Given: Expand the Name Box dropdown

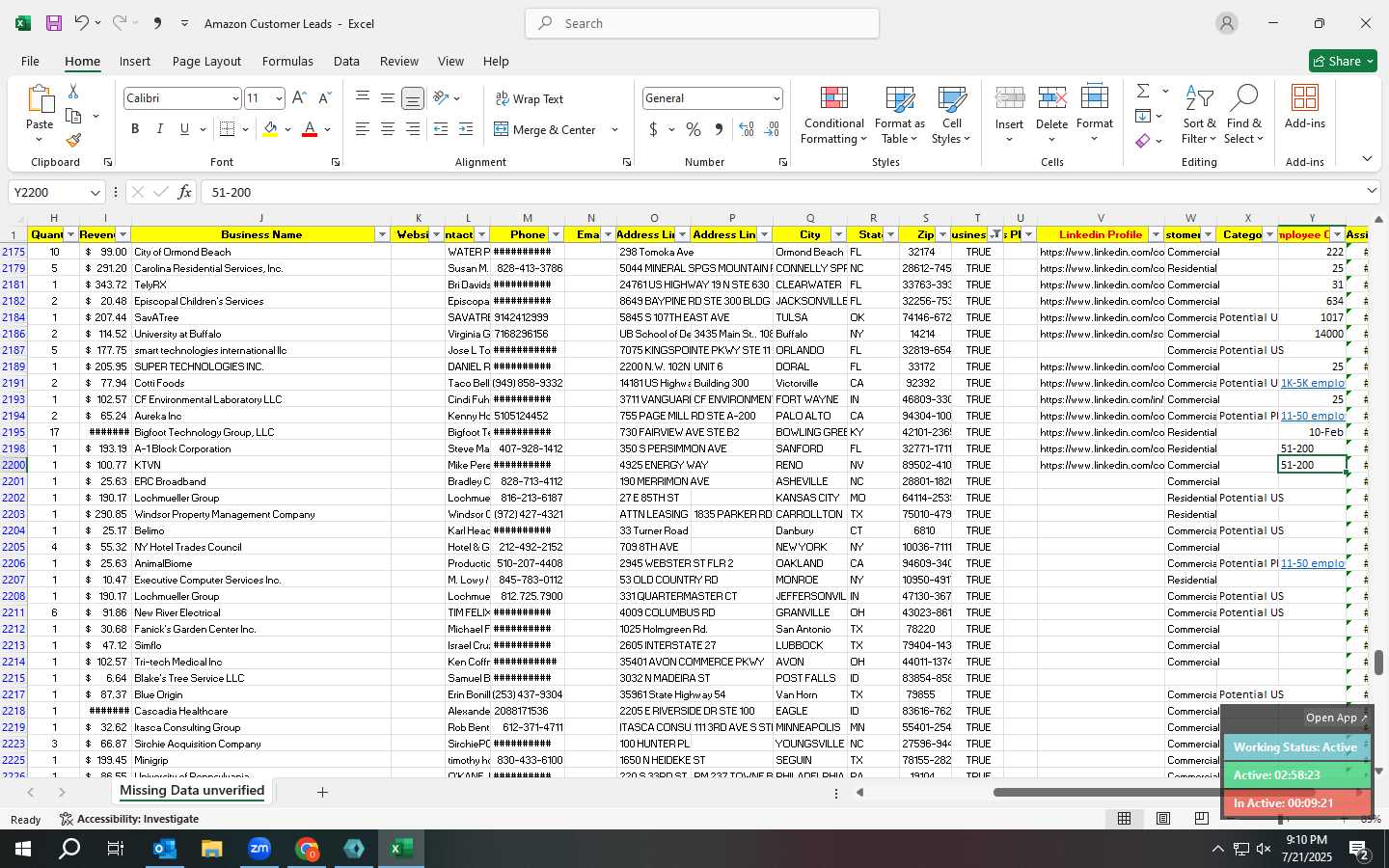Looking at the screenshot, I should pyautogui.click(x=94, y=193).
